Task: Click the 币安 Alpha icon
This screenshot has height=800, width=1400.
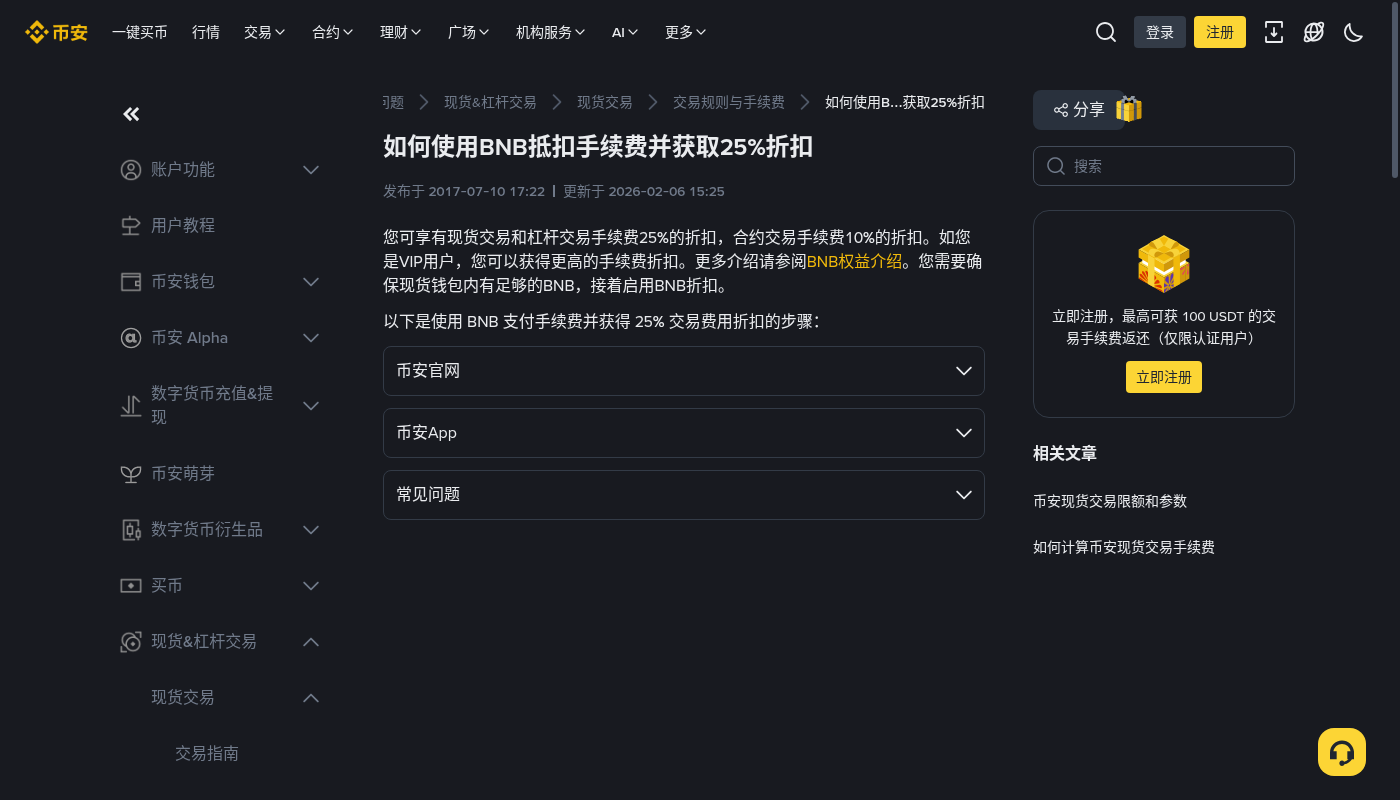Action: tap(131, 338)
